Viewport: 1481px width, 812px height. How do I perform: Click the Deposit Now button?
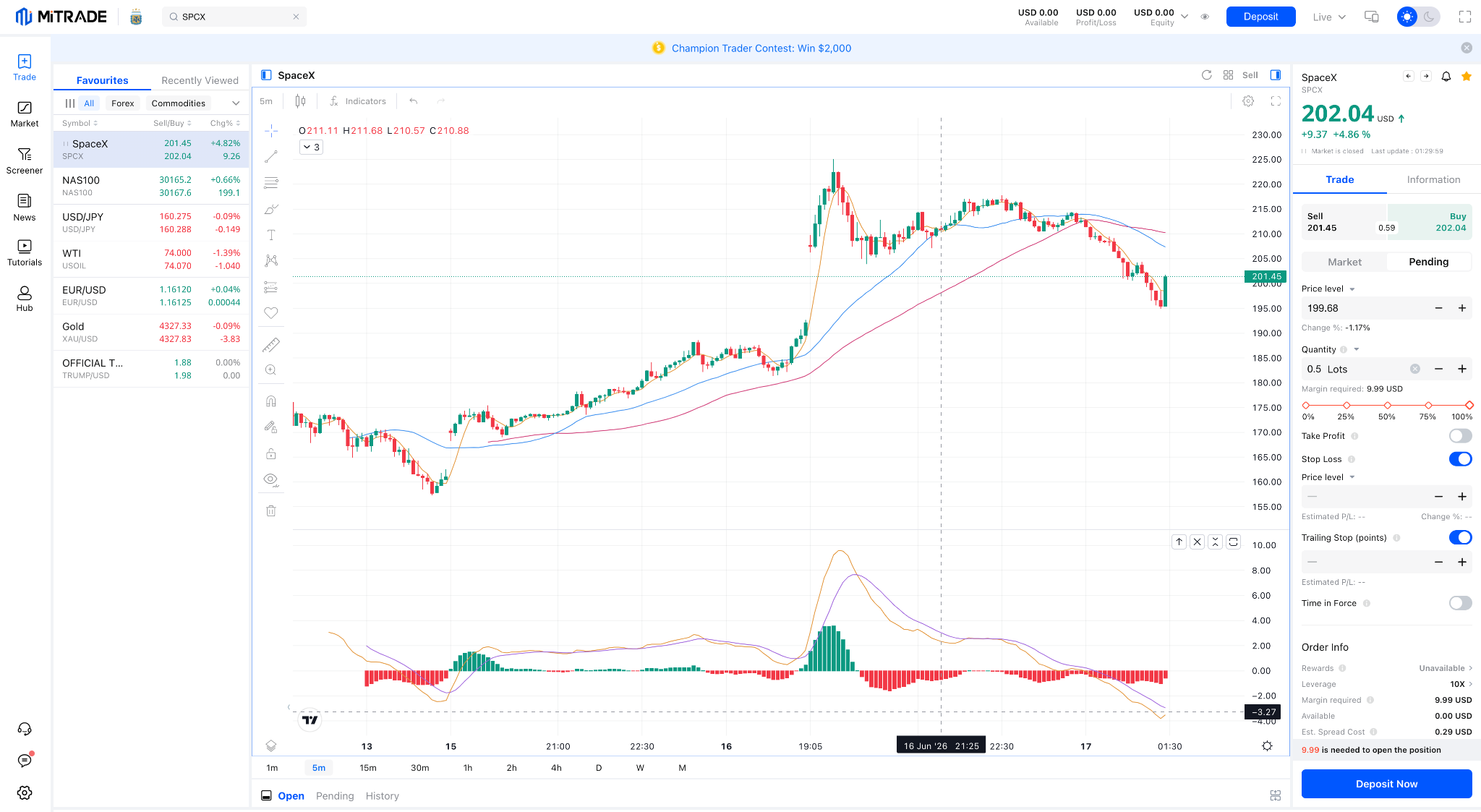click(1386, 784)
